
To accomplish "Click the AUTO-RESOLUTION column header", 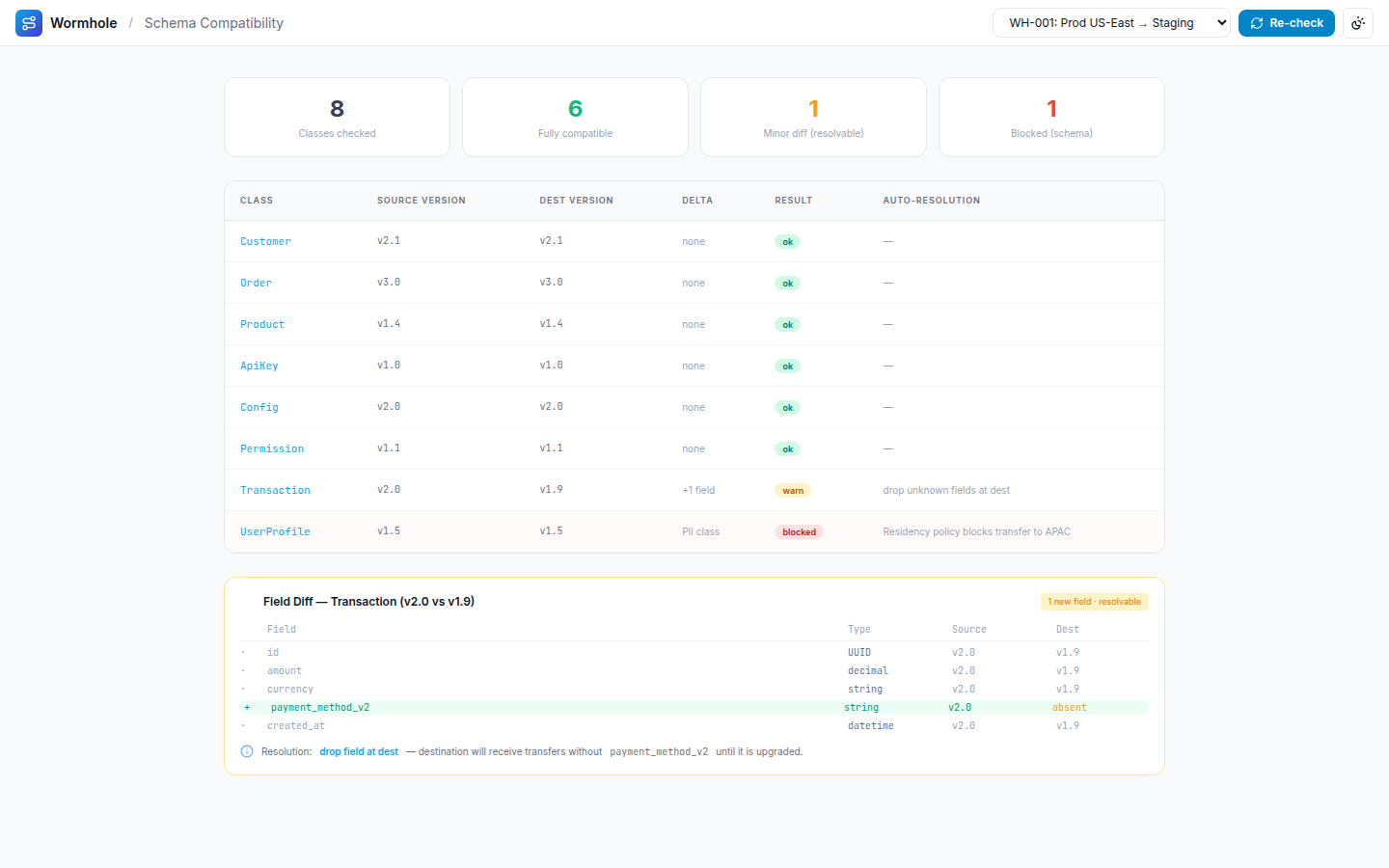I will [932, 201].
